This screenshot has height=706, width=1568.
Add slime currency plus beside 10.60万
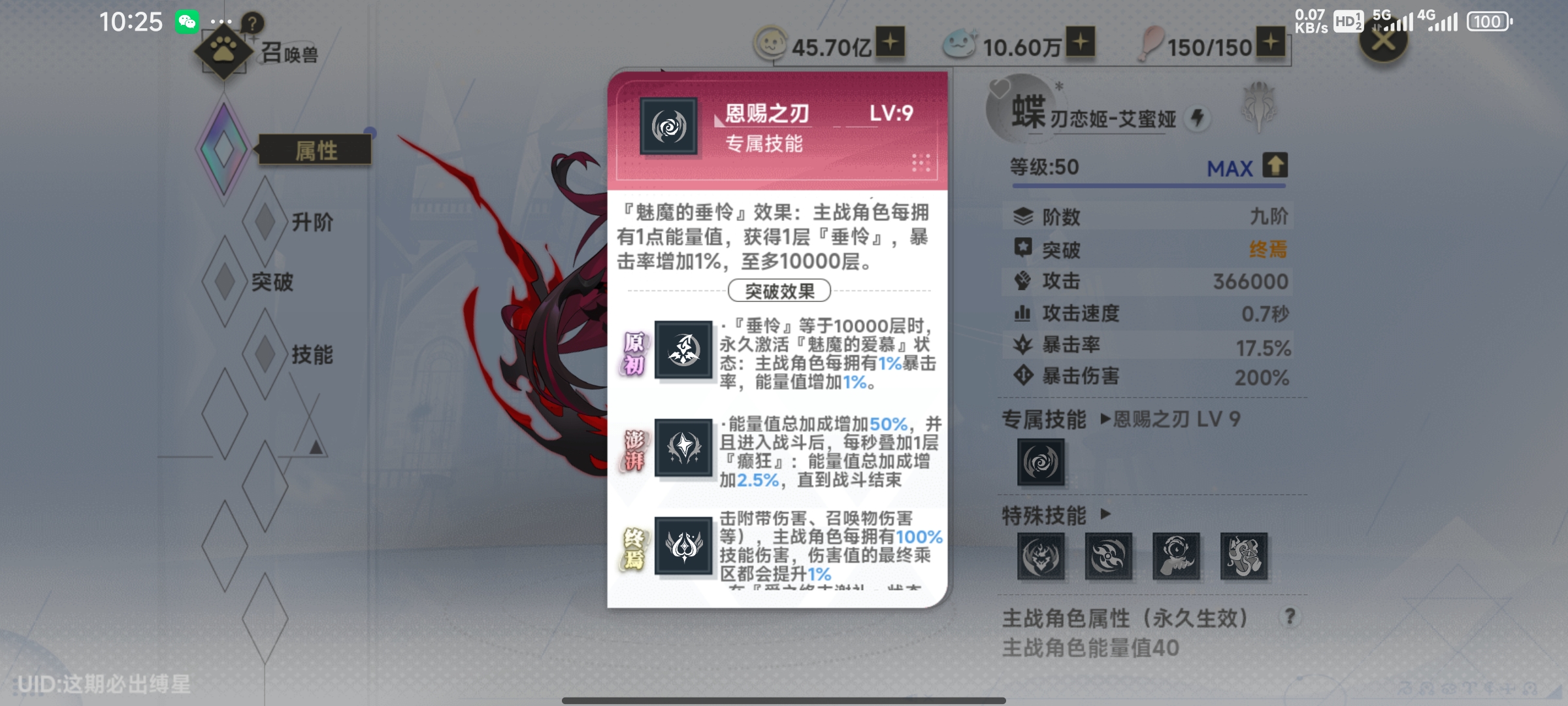pos(1081,42)
